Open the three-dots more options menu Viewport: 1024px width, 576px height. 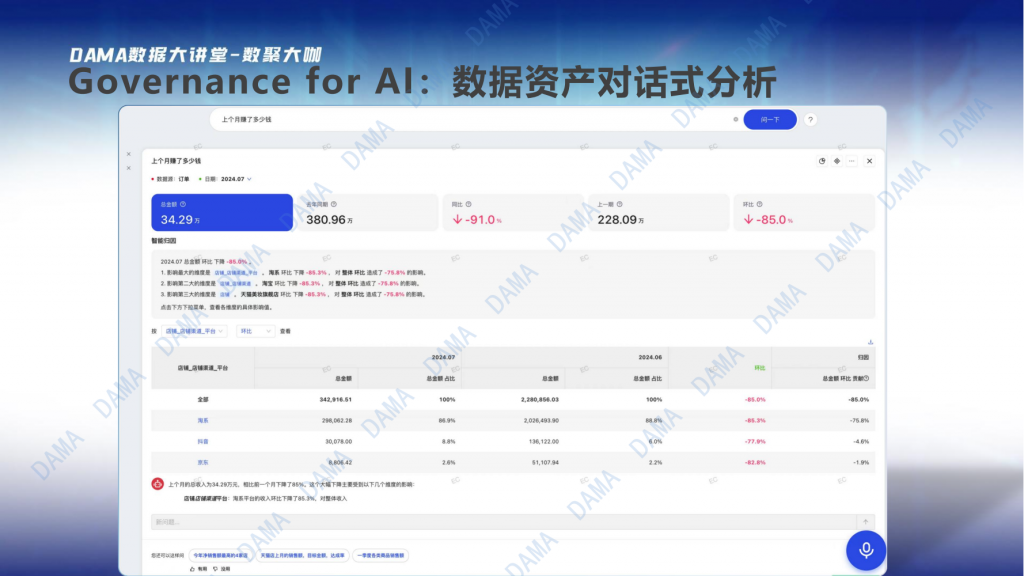pyautogui.click(x=852, y=161)
